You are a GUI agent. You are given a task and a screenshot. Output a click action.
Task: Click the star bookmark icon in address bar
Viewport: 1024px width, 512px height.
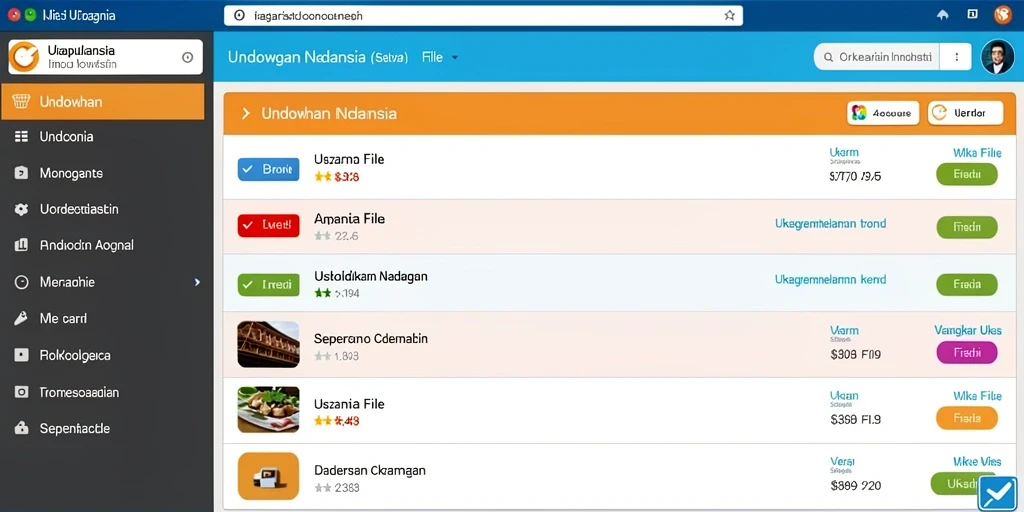(729, 15)
